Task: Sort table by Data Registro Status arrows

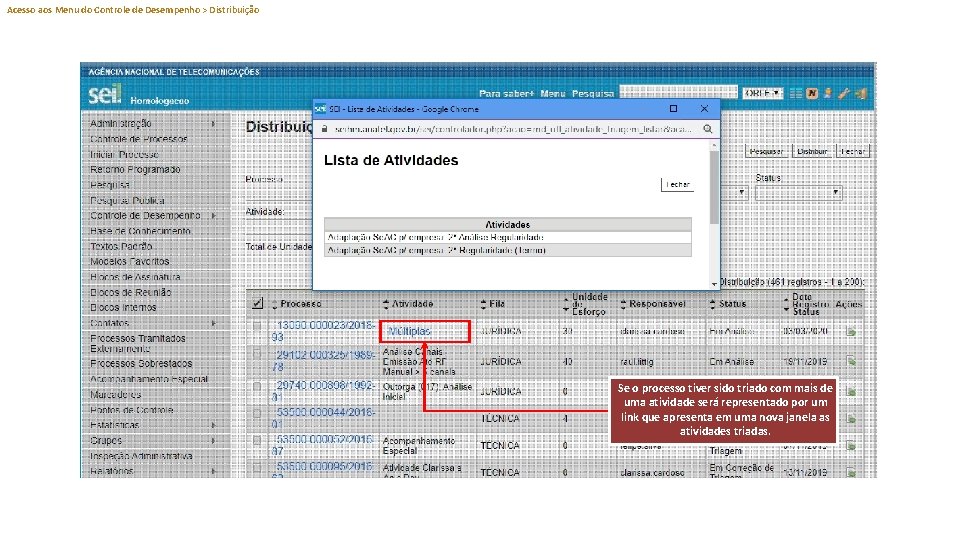Action: pyautogui.click(x=787, y=304)
